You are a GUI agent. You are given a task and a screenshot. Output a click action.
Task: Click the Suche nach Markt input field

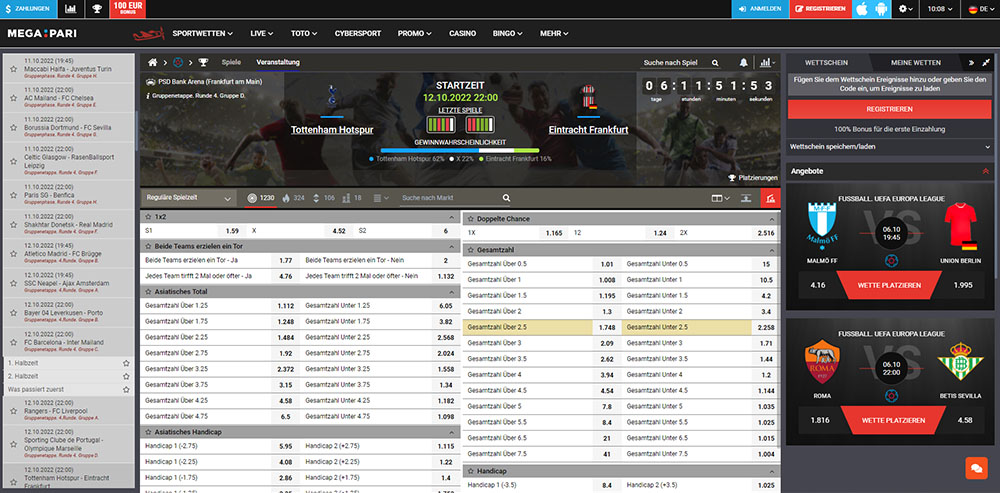pyautogui.click(x=450, y=198)
